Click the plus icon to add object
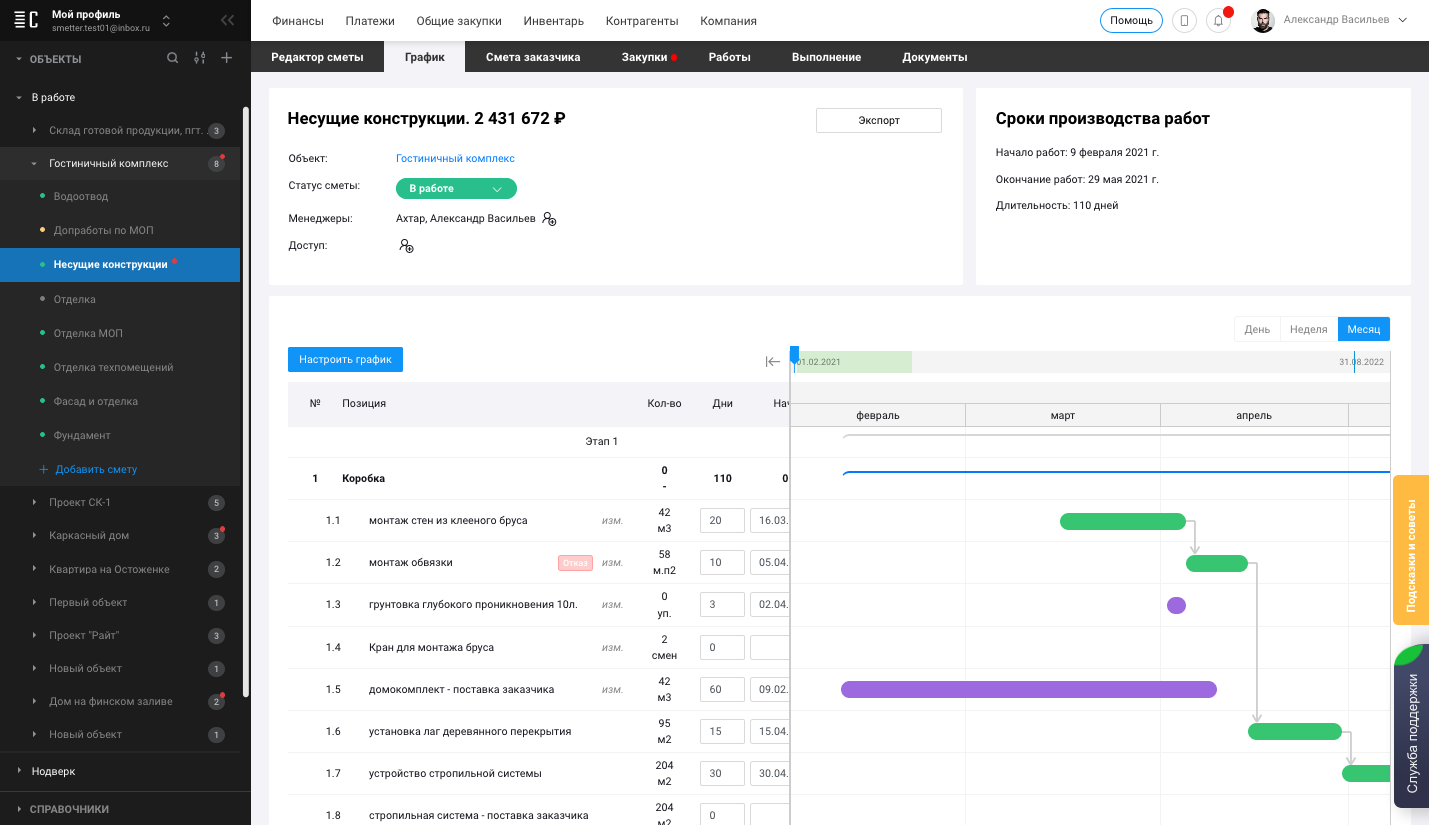This screenshot has width=1429, height=825. click(227, 58)
